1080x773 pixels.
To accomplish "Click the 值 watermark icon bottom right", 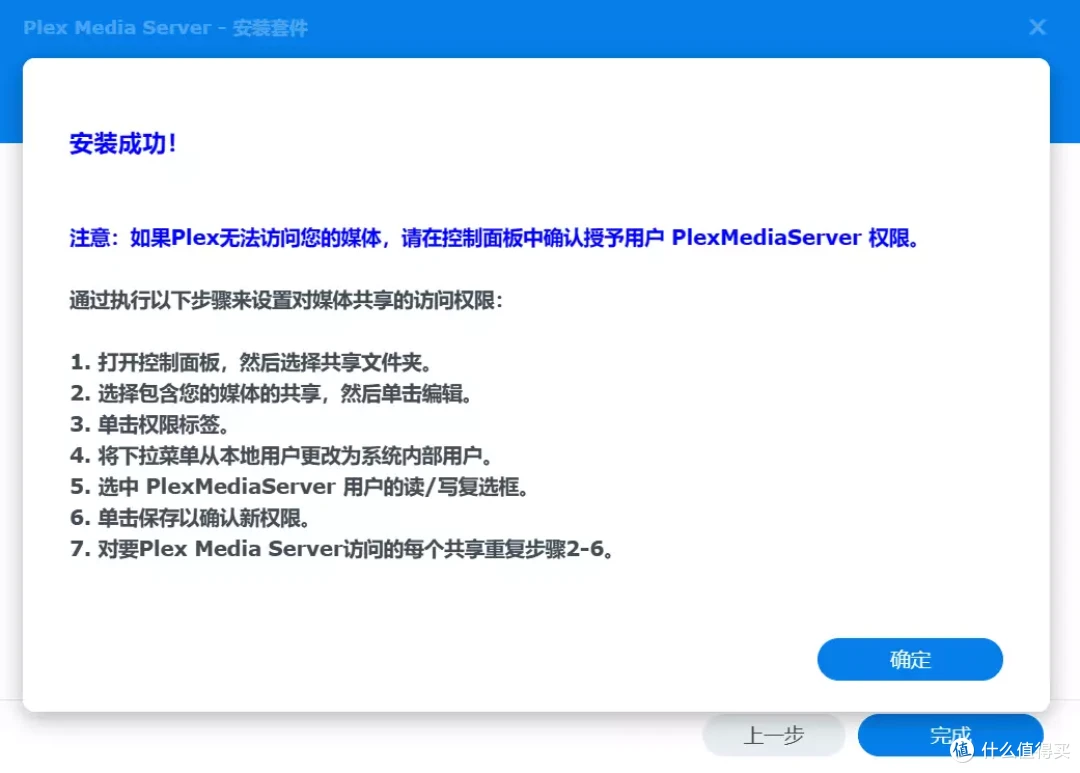I will point(963,750).
